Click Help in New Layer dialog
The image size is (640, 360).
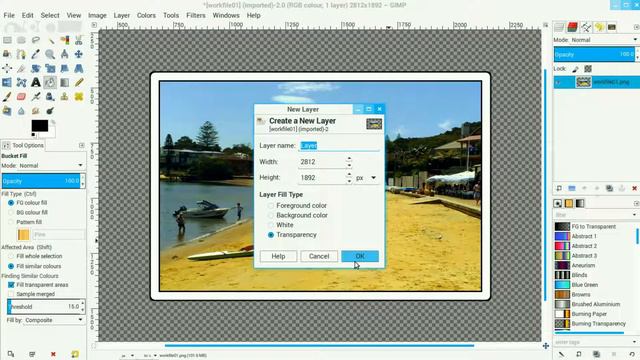[278, 256]
